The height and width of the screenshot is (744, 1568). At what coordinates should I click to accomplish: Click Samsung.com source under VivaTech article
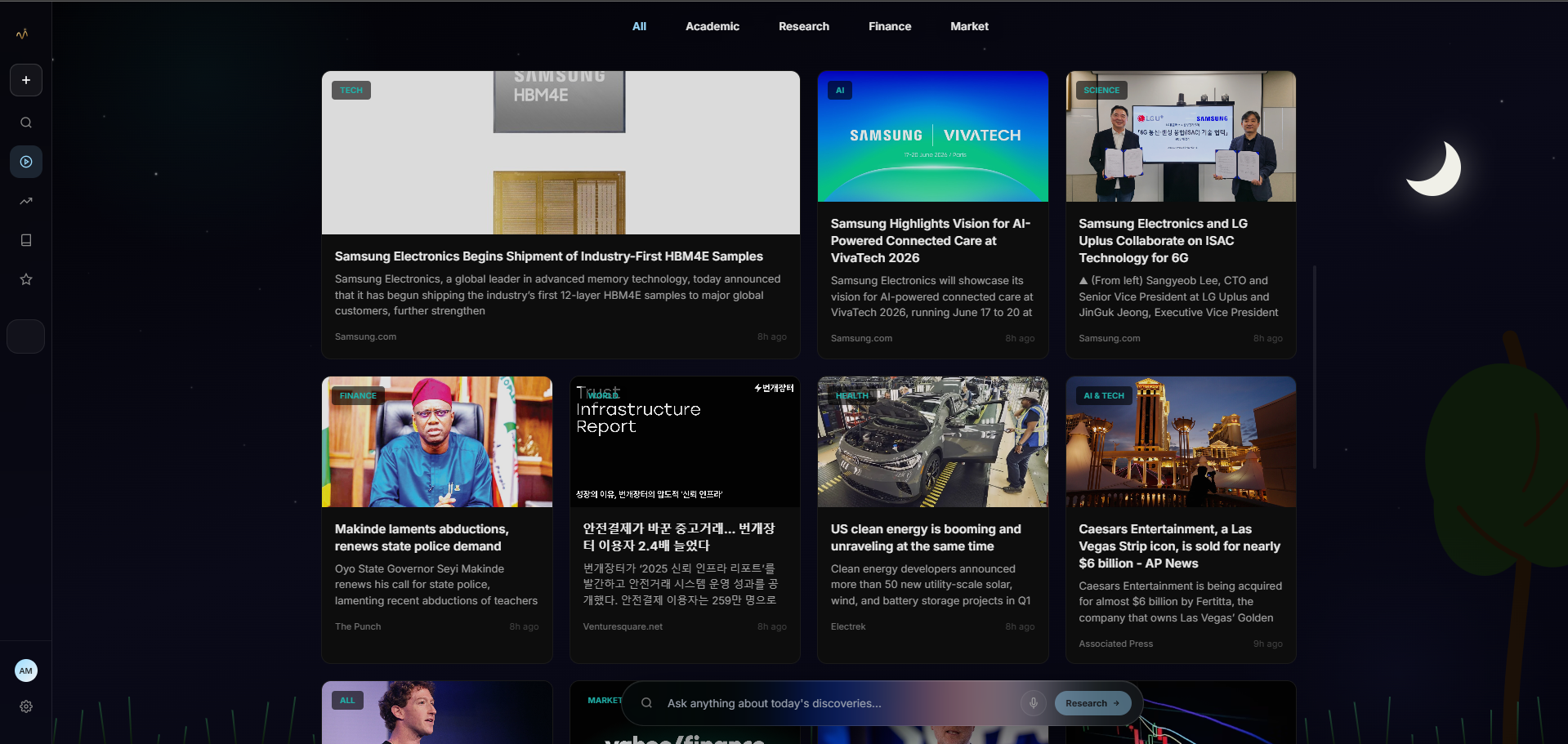[x=861, y=338]
